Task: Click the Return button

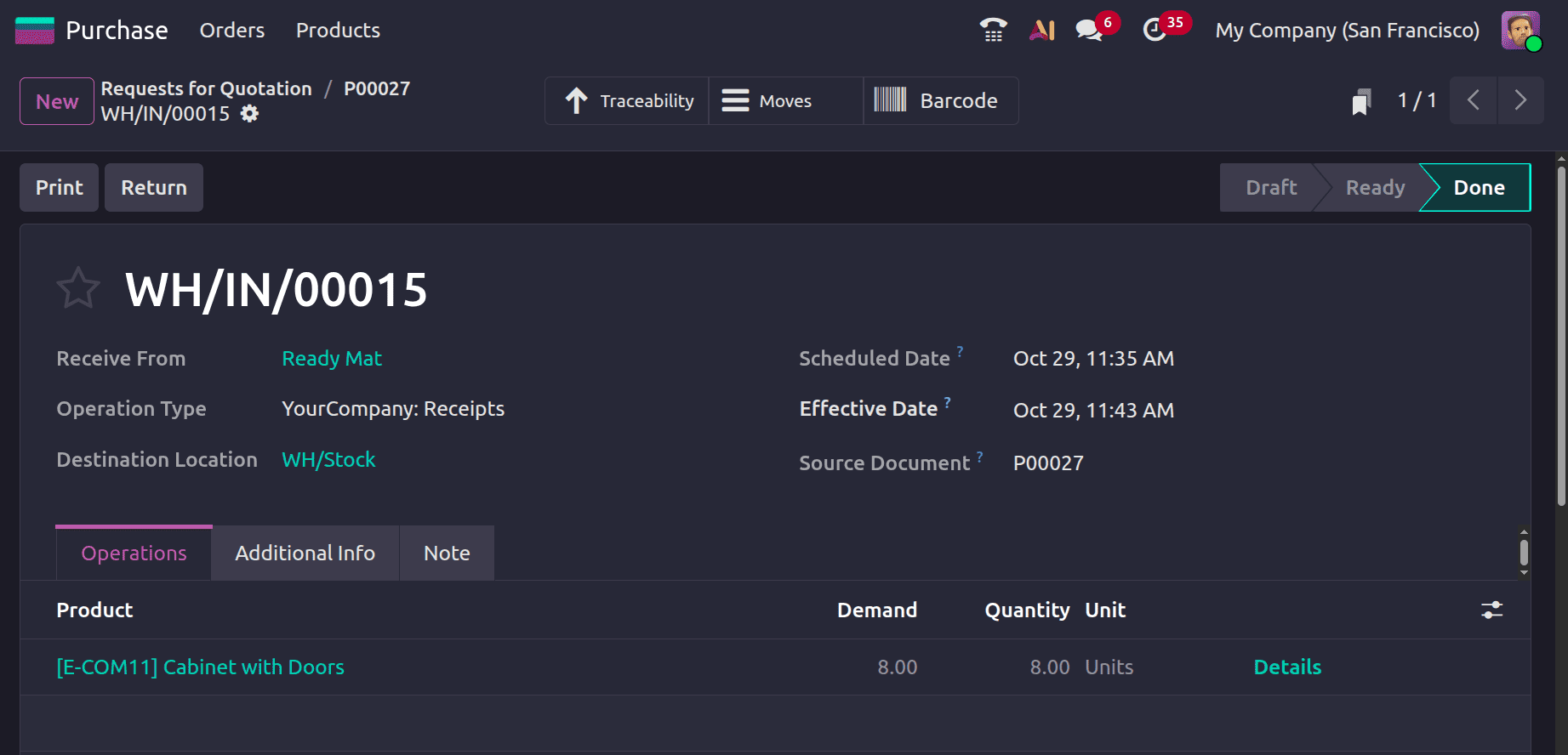Action: click(154, 188)
